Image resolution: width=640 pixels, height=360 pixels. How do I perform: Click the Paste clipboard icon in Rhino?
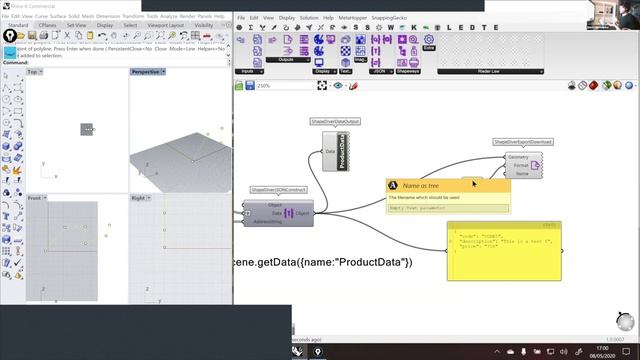pos(90,36)
